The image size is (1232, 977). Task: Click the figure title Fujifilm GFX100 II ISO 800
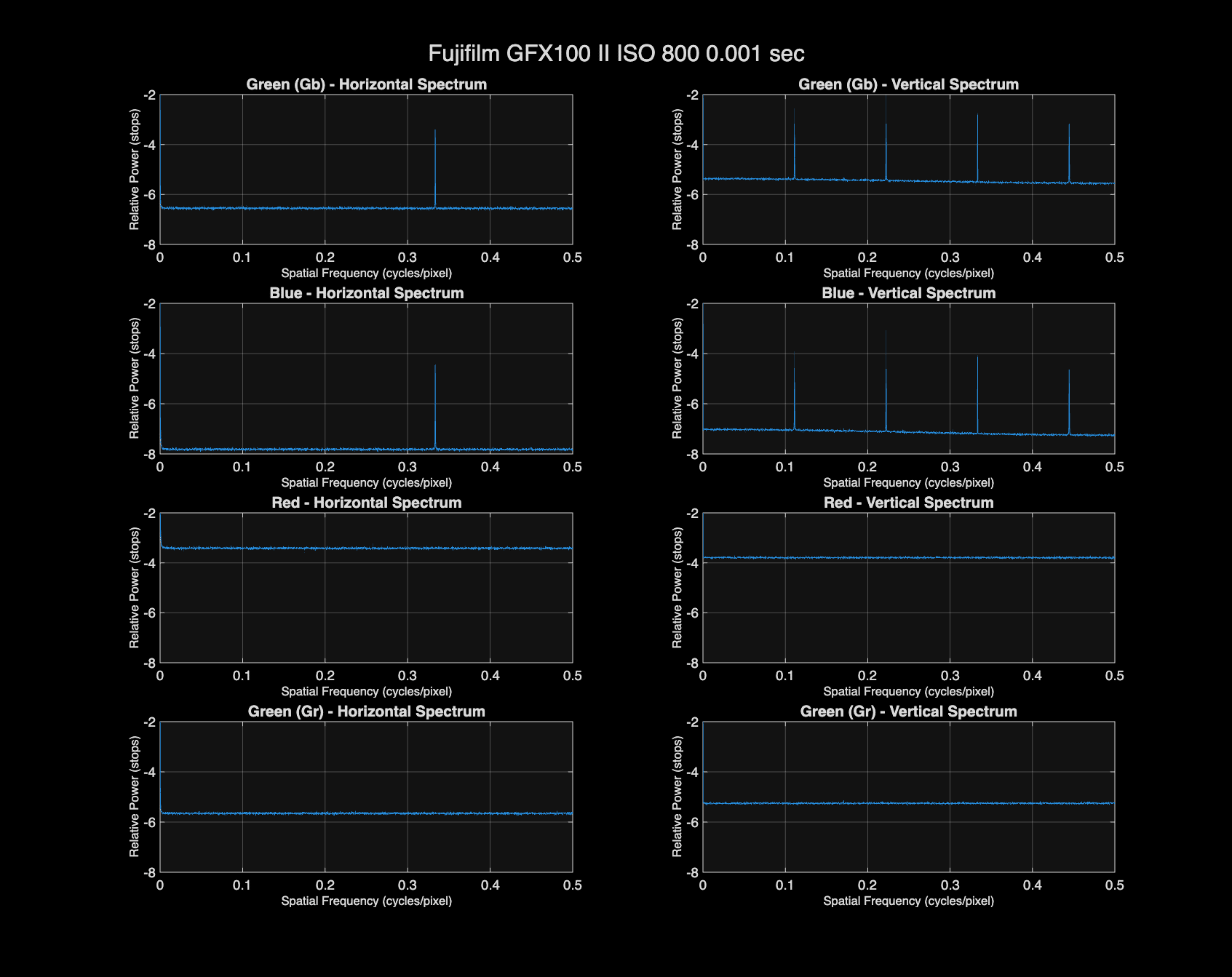[616, 53]
